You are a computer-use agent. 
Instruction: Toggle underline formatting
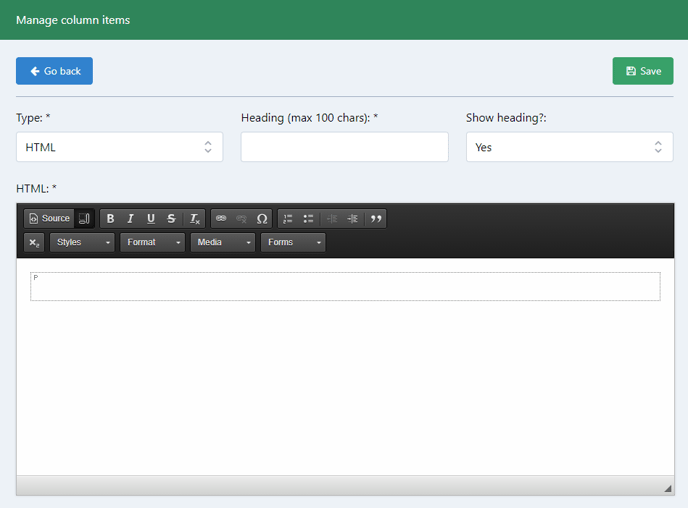(151, 219)
